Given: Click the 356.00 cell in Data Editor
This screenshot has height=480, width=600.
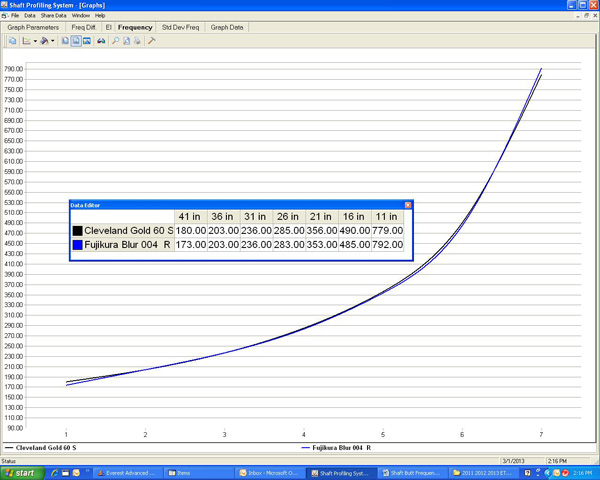Looking at the screenshot, I should click(321, 231).
